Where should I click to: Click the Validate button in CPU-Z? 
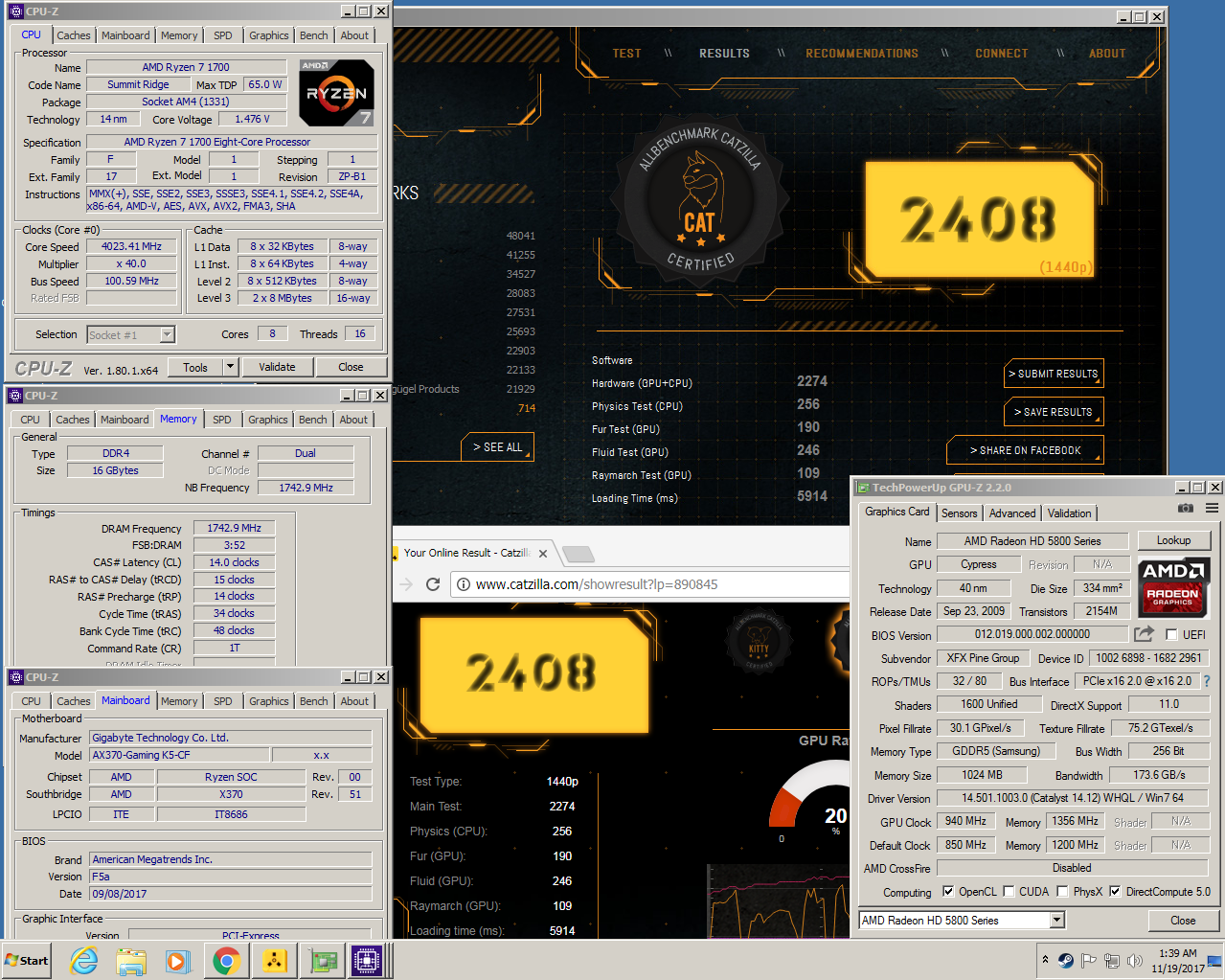coord(277,367)
